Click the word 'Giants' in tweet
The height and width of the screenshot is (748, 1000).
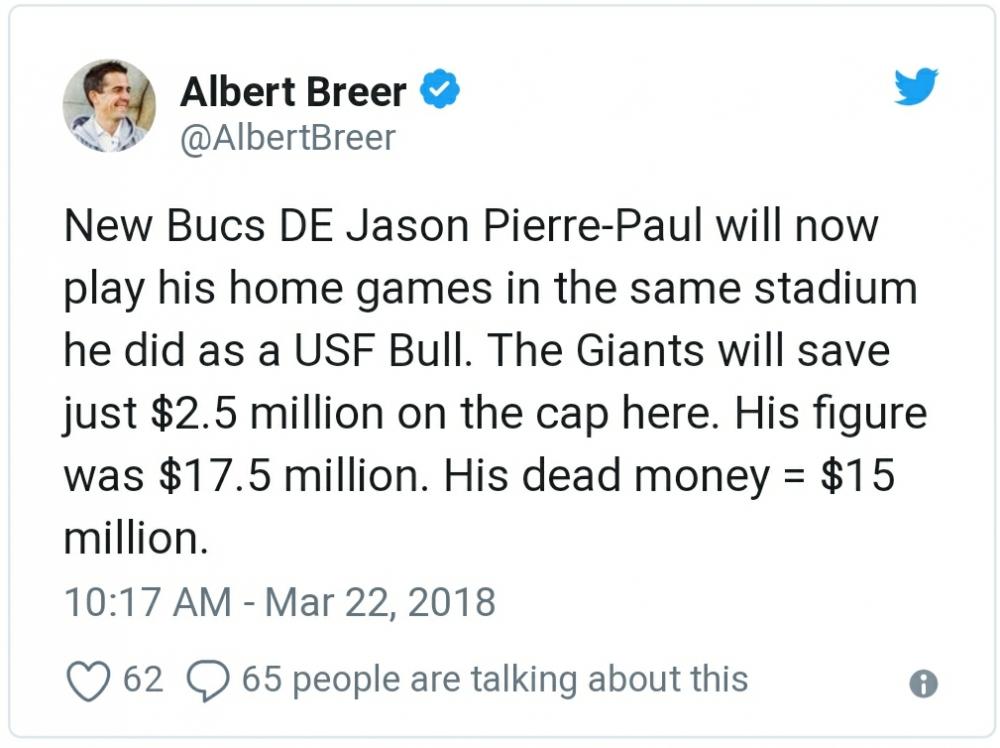pos(640,351)
